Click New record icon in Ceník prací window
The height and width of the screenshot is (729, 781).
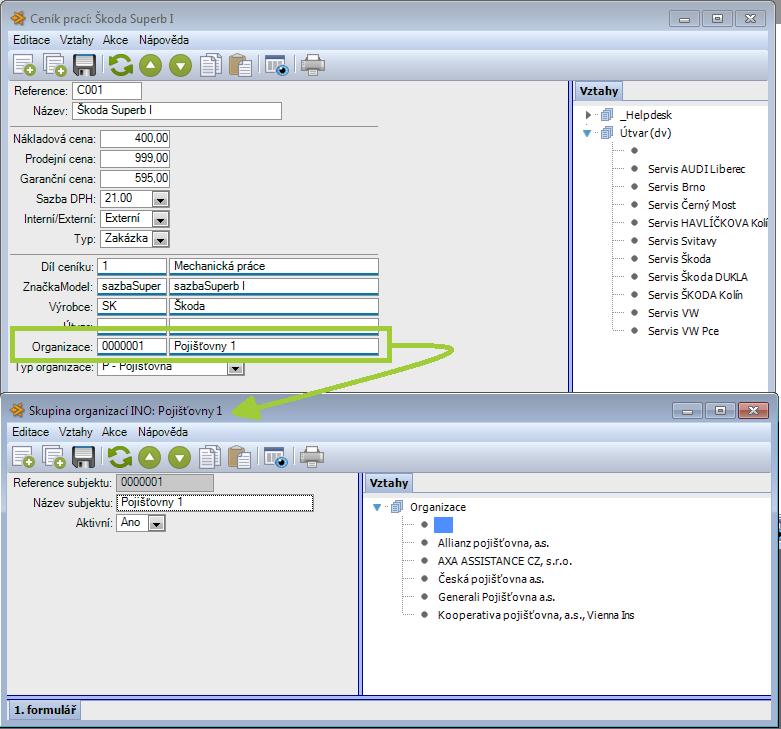coord(24,65)
